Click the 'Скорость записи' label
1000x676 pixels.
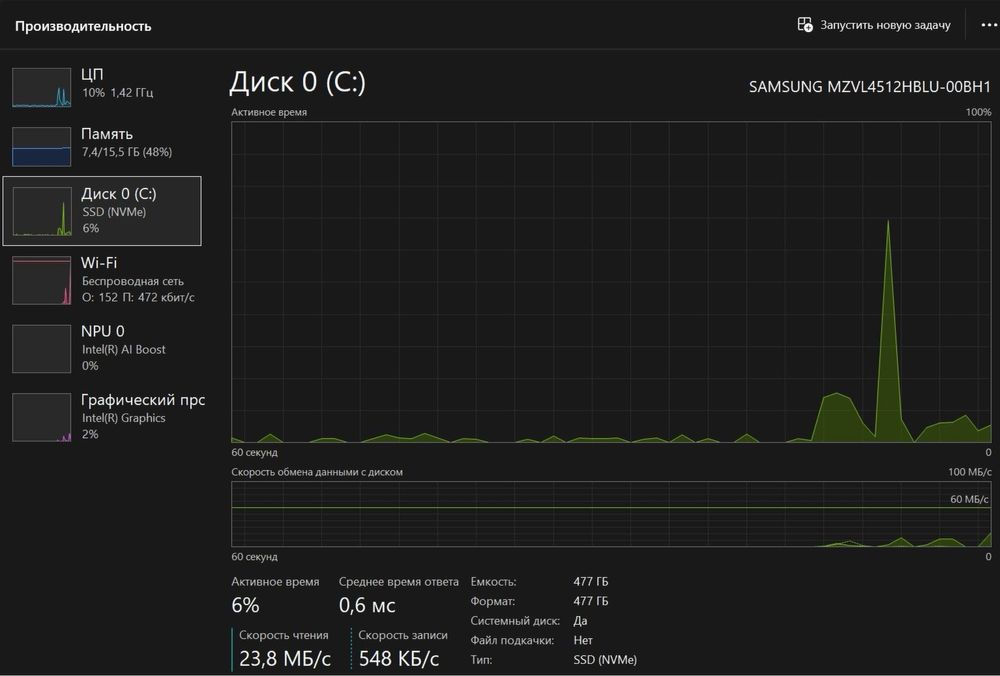pos(403,635)
